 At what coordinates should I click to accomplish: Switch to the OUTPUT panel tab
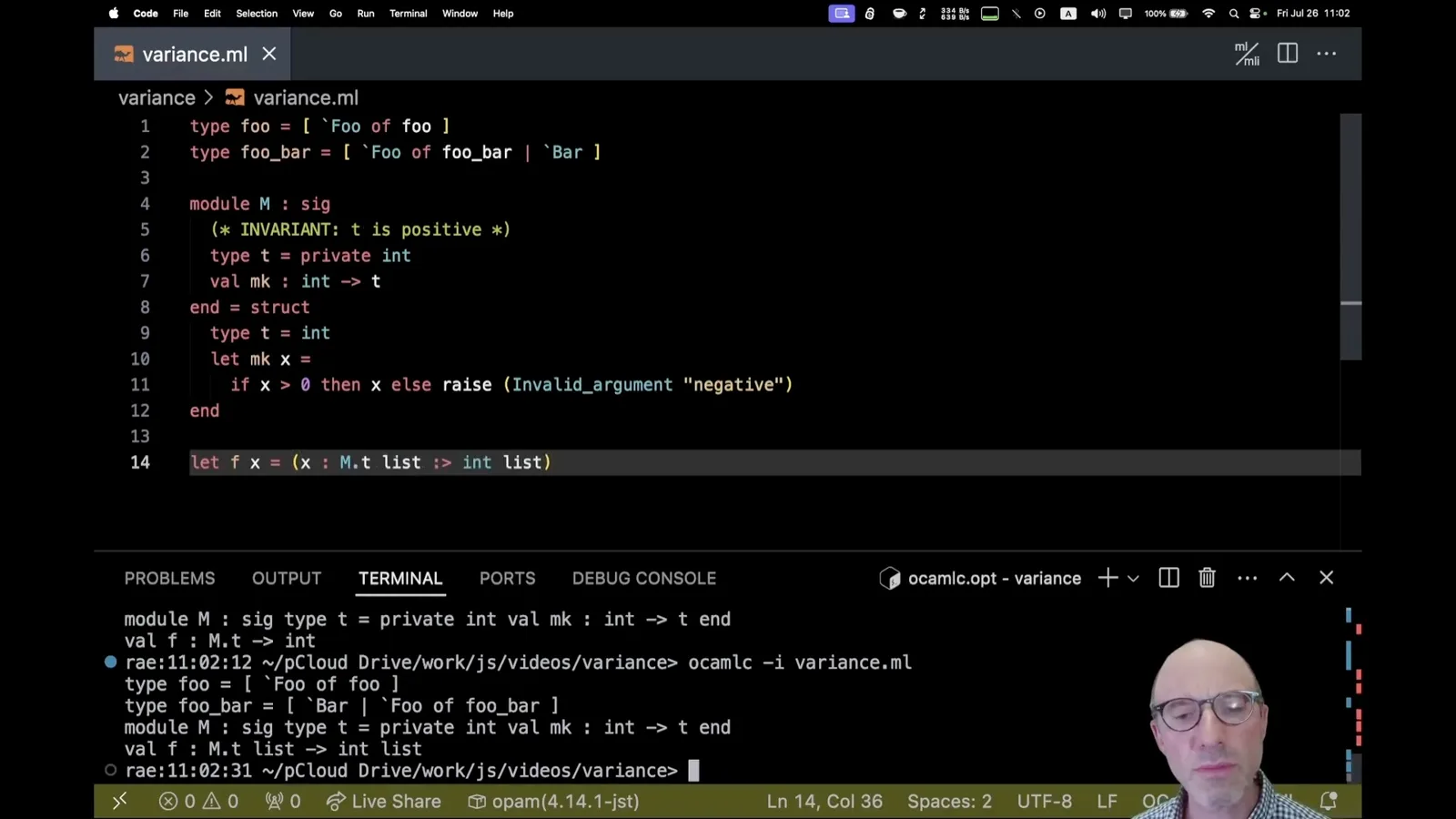coord(287,578)
